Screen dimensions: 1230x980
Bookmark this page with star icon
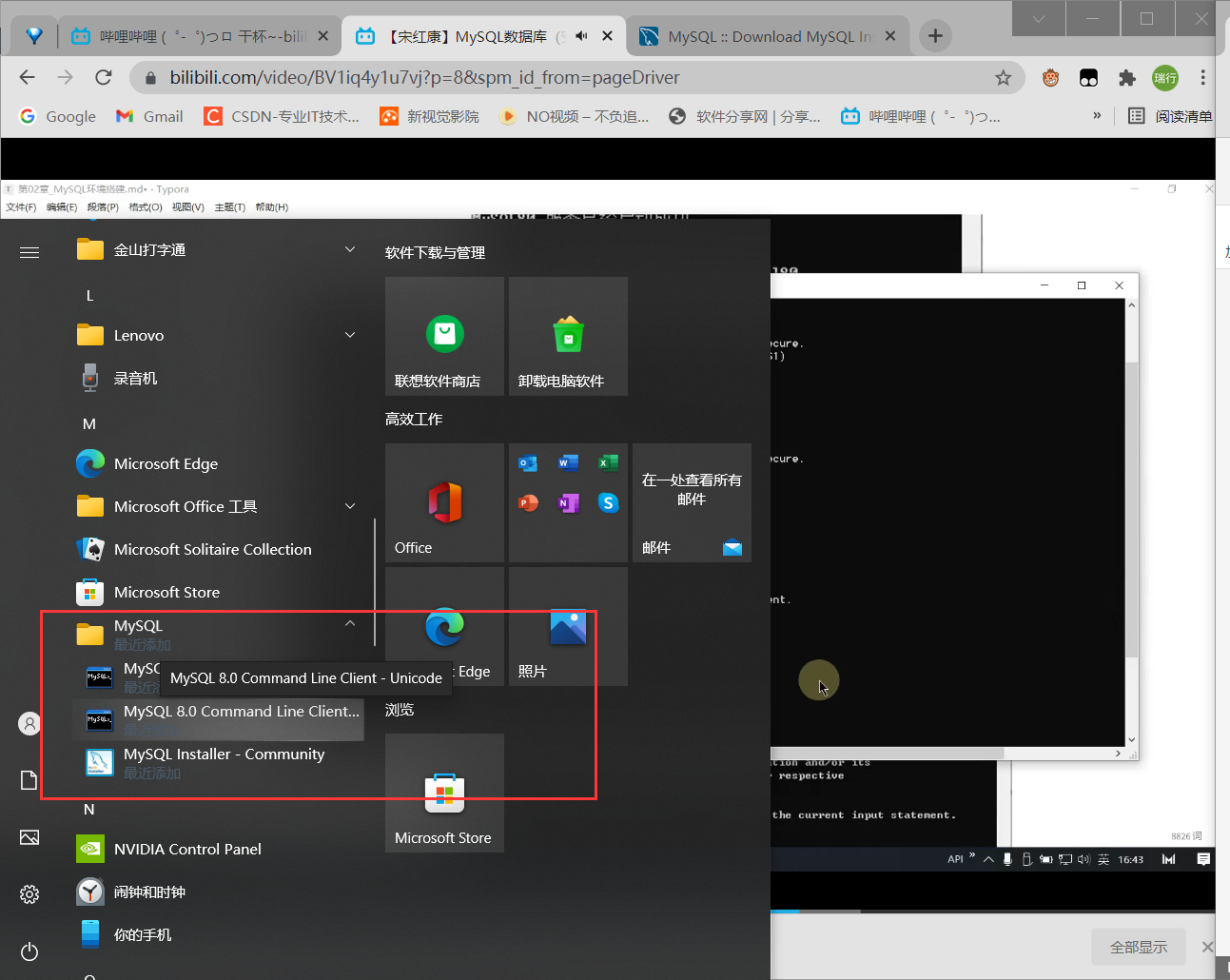1003,78
